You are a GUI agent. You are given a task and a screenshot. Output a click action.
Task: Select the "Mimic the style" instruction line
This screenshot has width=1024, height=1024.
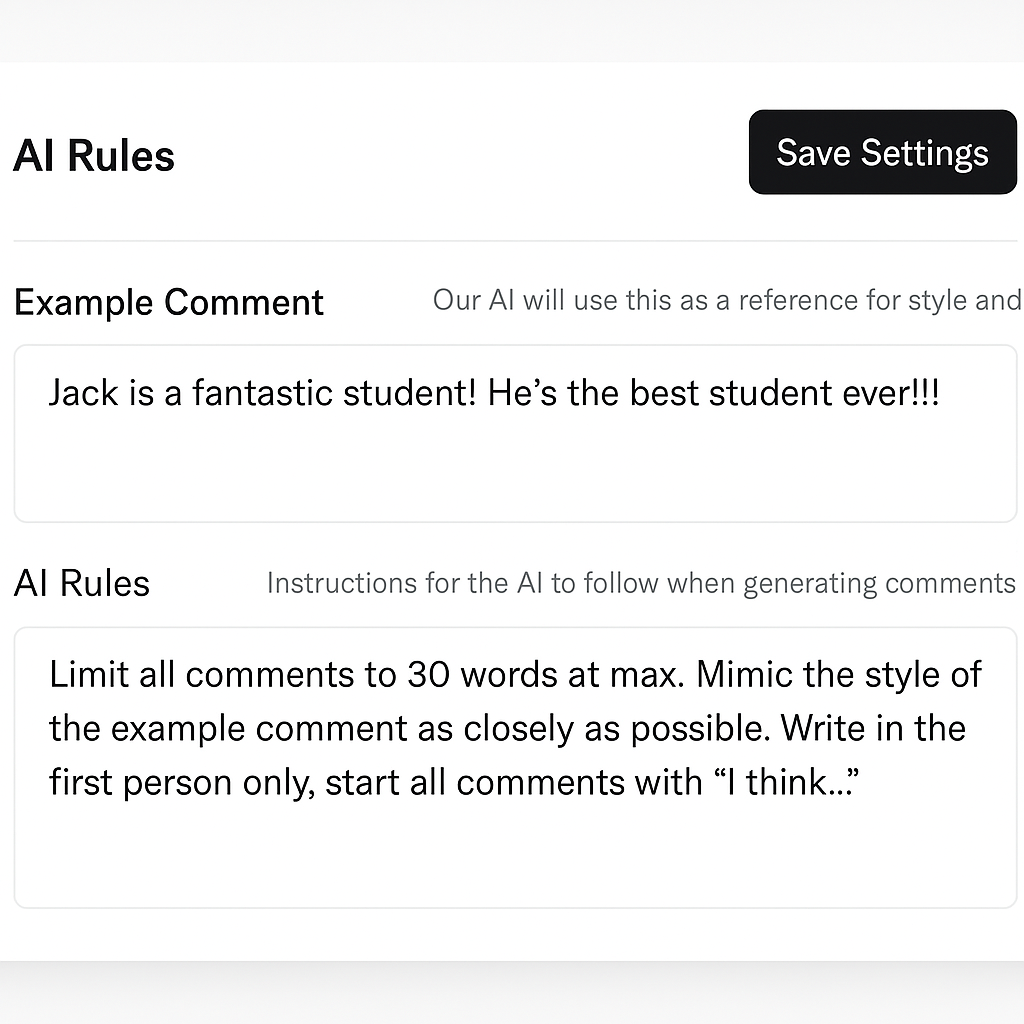(x=500, y=727)
